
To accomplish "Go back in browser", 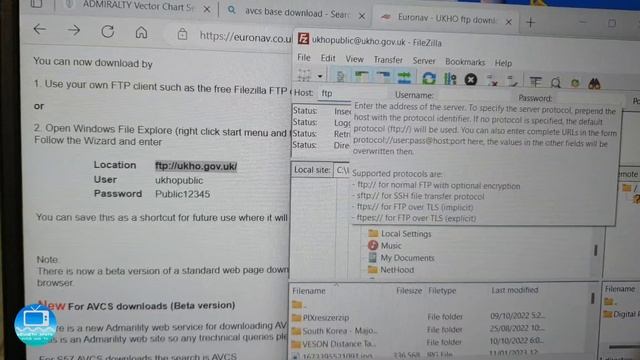I will coord(40,29).
